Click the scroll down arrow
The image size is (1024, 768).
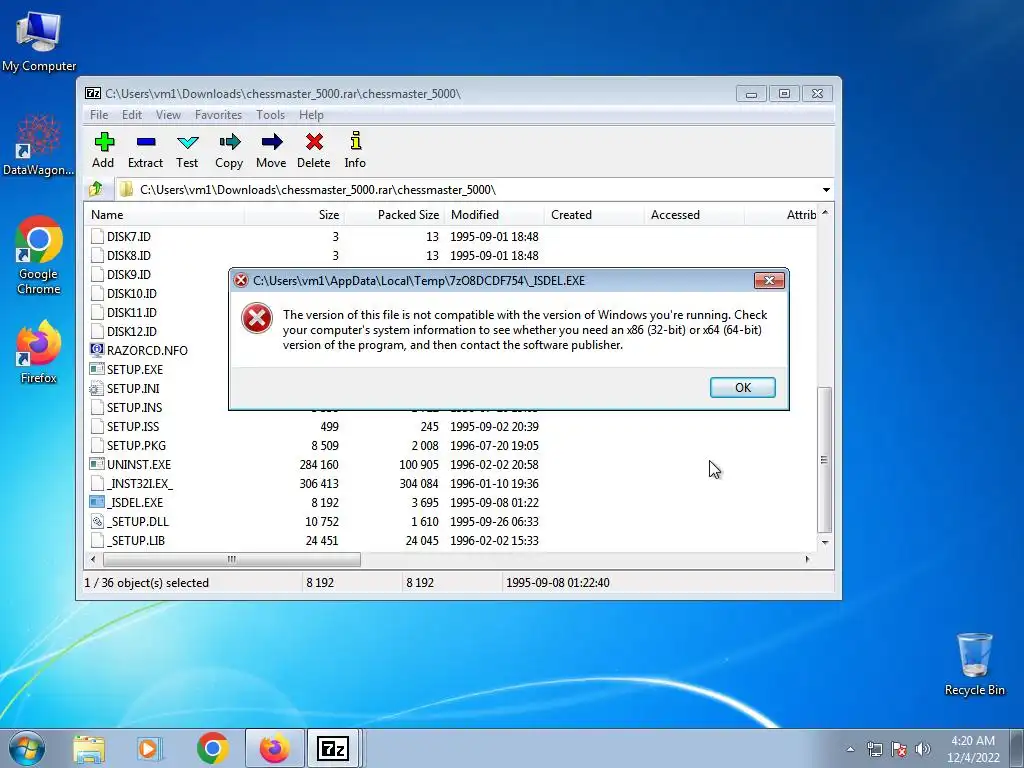pyautogui.click(x=825, y=542)
